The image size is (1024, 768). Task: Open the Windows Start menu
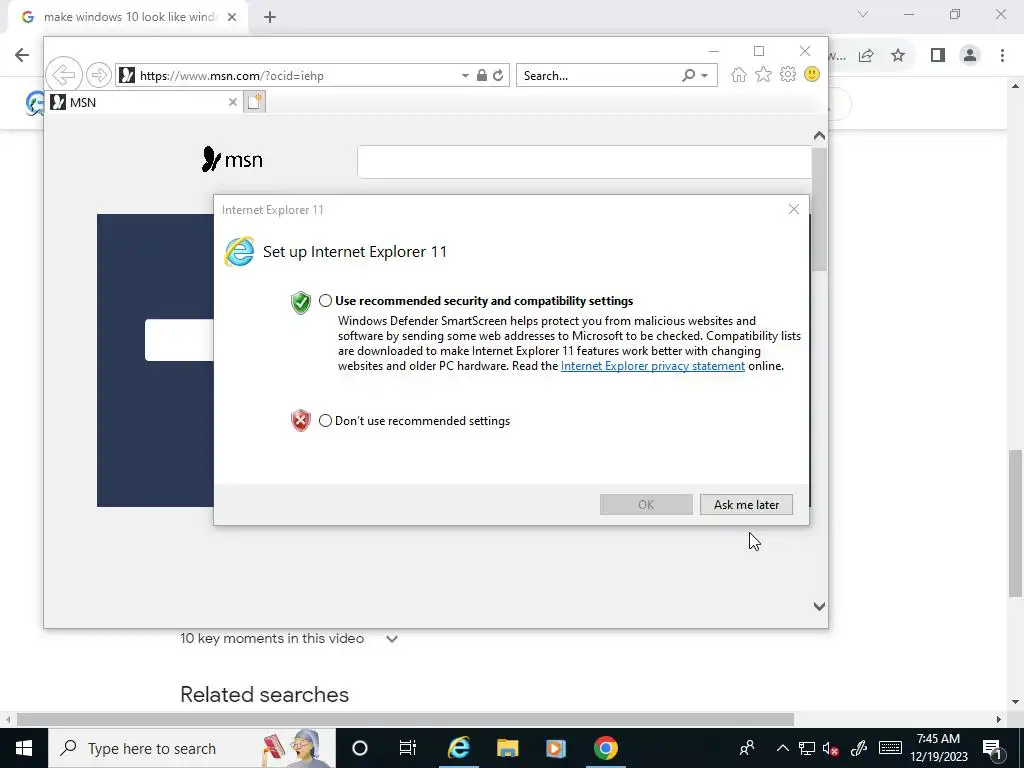pyautogui.click(x=24, y=748)
